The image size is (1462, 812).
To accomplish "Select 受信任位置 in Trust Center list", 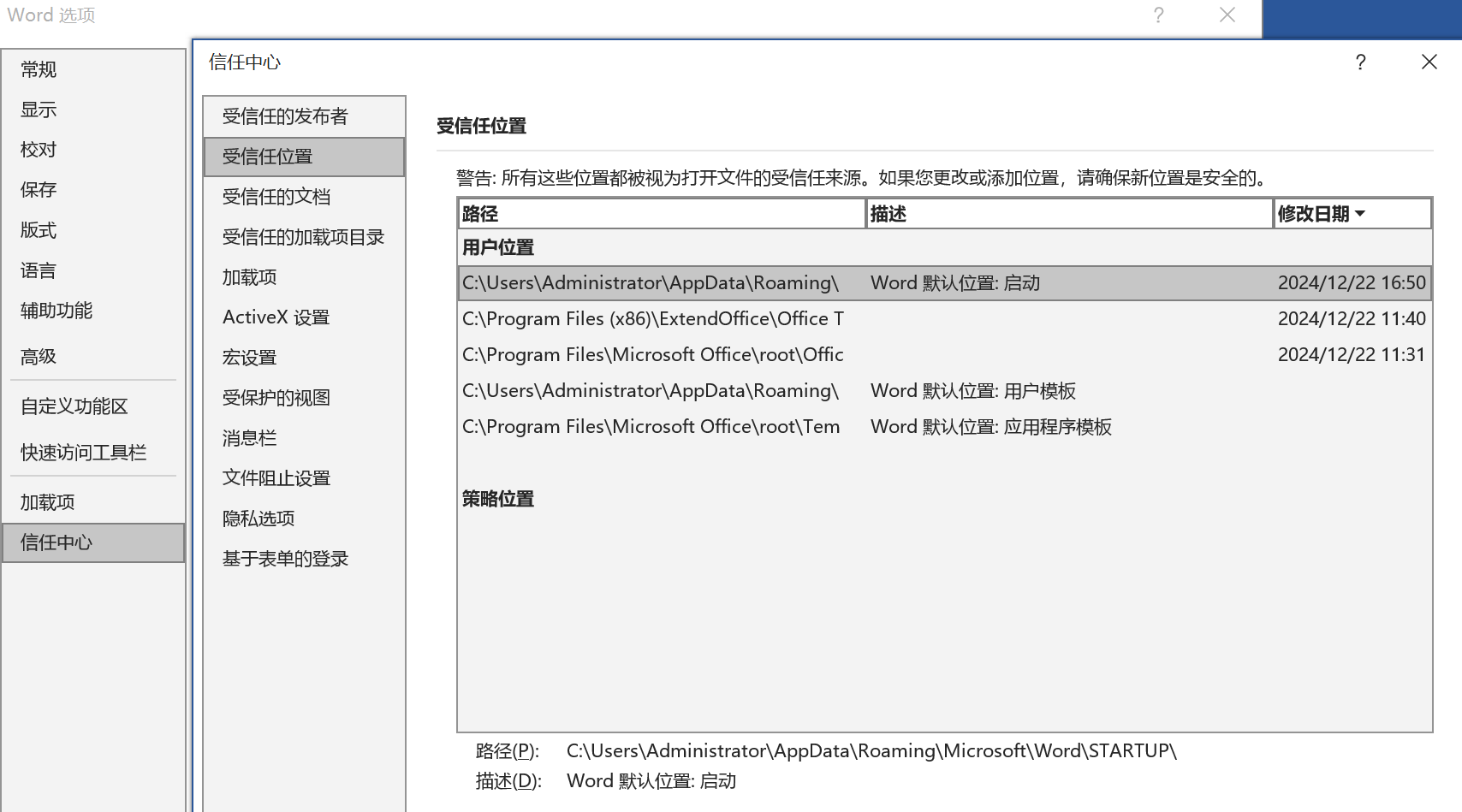I will pyautogui.click(x=304, y=157).
